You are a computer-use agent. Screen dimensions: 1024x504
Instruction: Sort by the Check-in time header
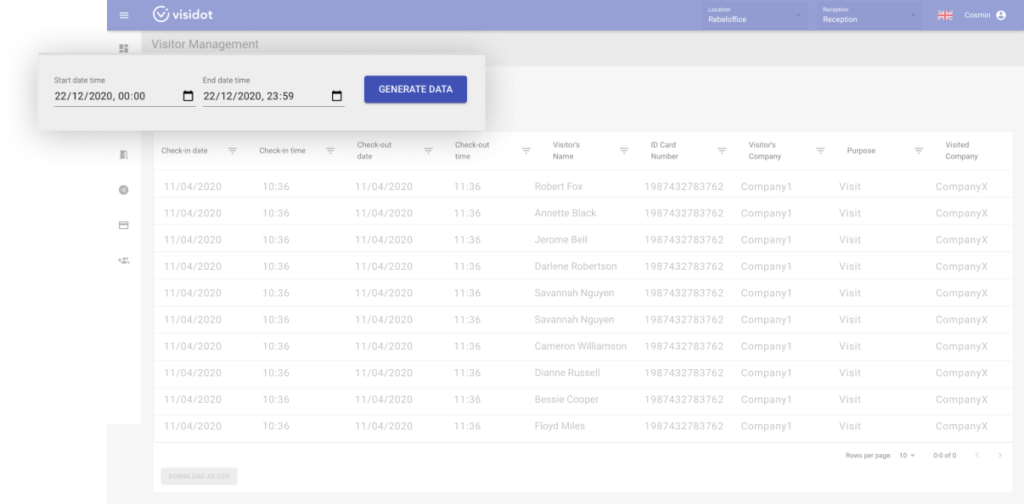[282, 151]
